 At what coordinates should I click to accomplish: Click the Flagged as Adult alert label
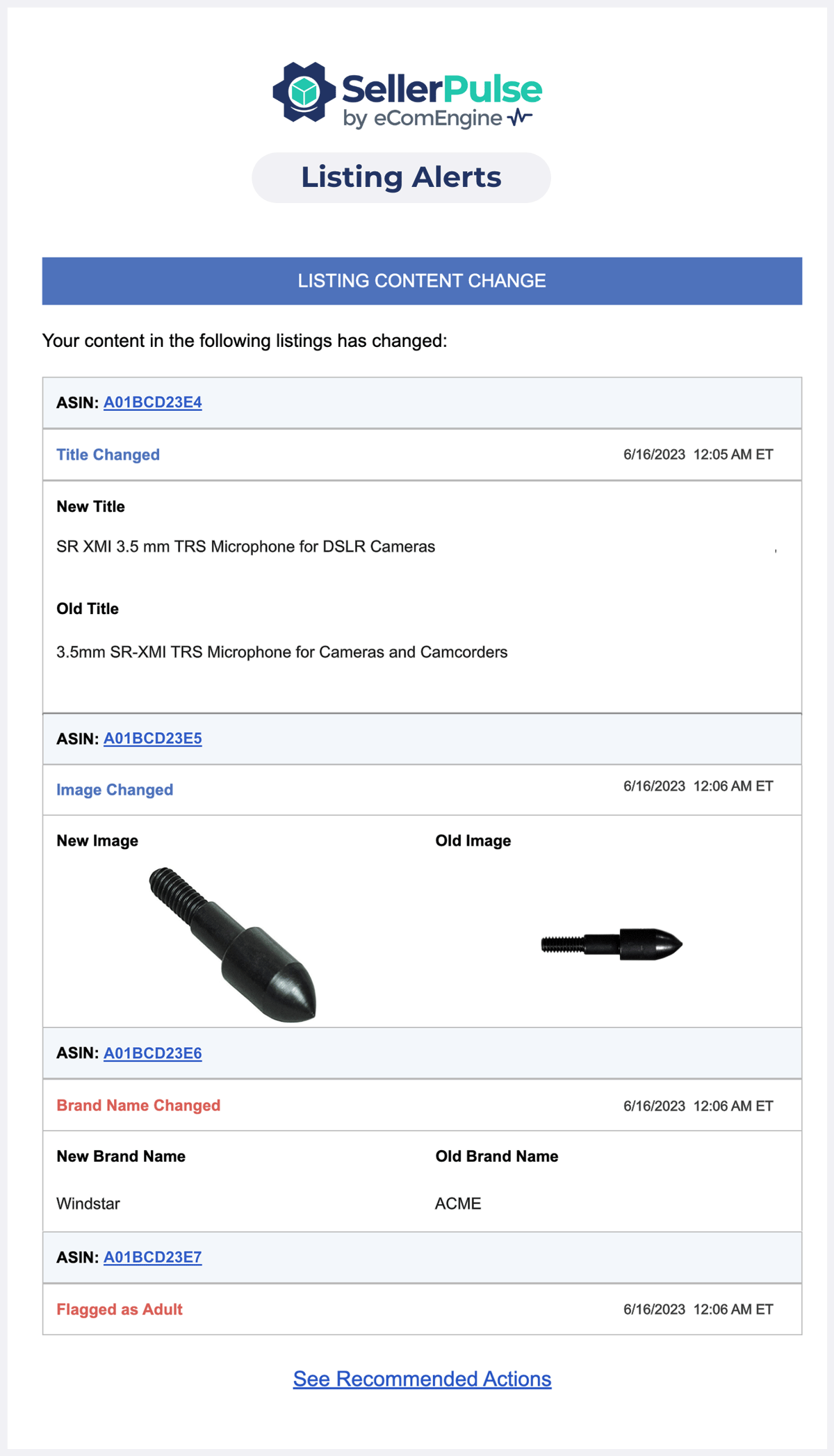120,1309
